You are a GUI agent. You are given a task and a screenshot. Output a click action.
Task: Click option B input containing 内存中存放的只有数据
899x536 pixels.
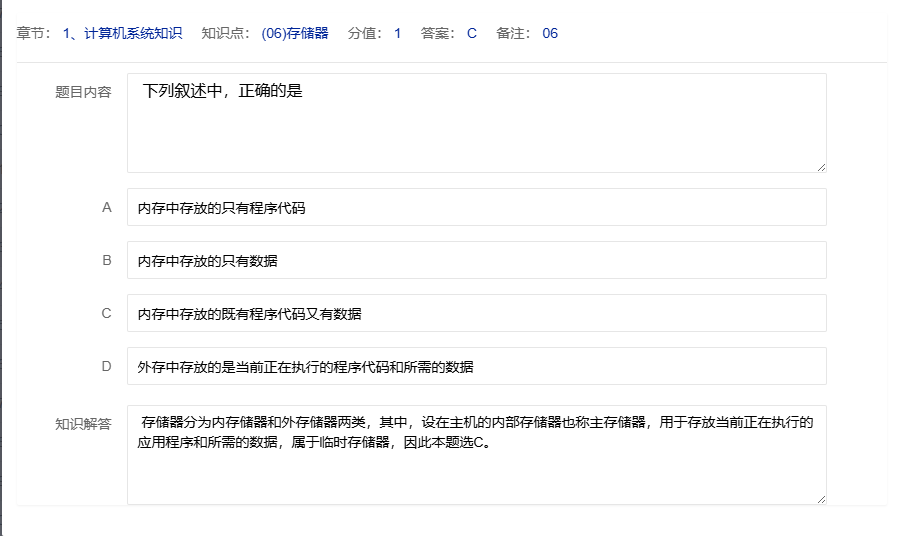476,260
